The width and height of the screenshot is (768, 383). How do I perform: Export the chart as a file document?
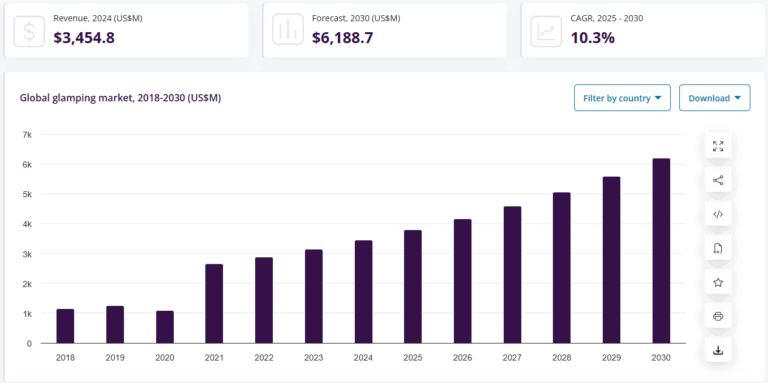point(718,248)
